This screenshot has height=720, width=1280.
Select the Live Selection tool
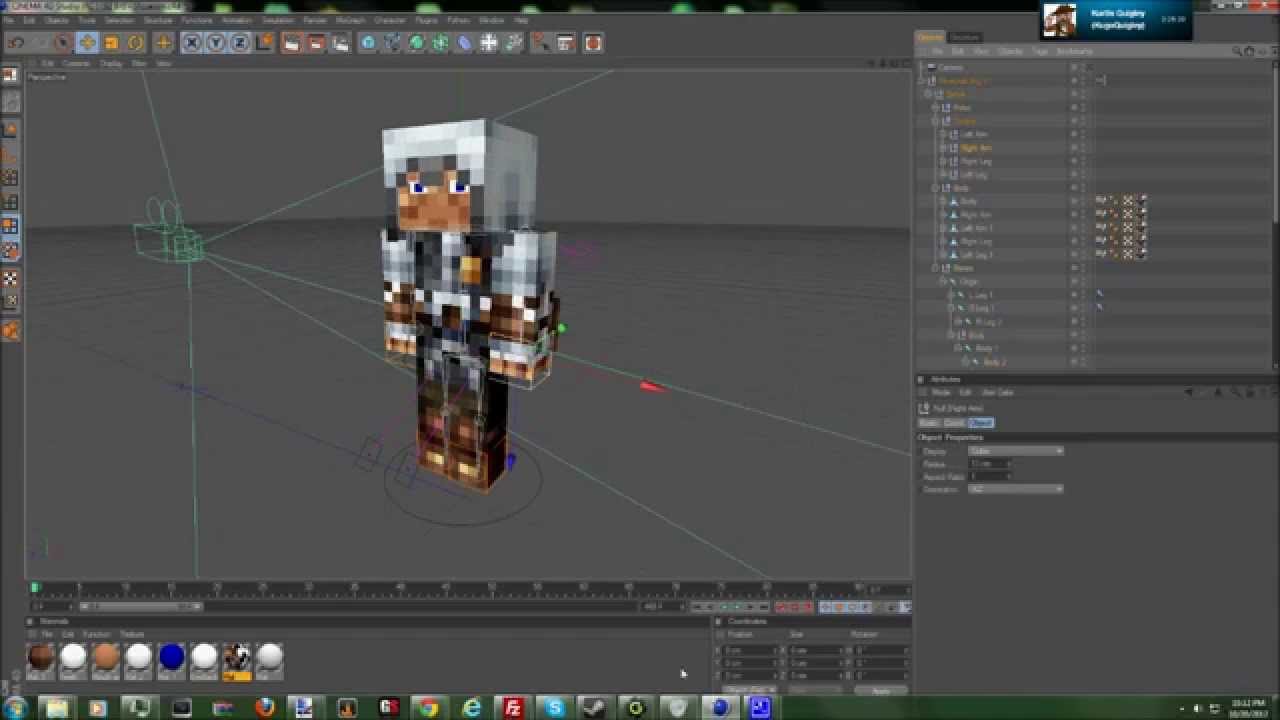[x=63, y=43]
